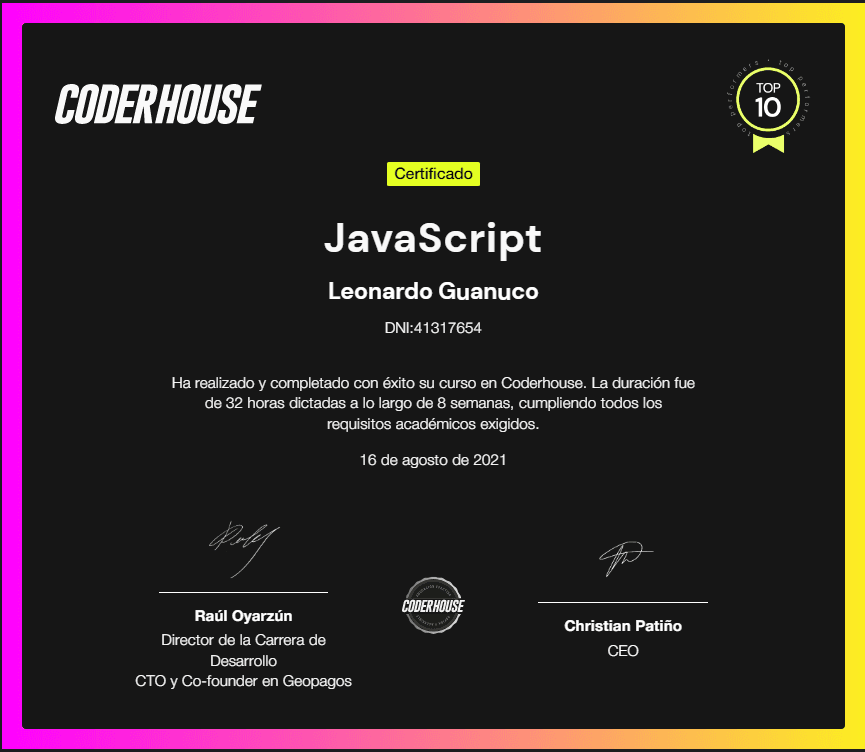This screenshot has height=752, width=865.
Task: Click the line starting 'Ha realizado y completado'
Action: coord(433,383)
